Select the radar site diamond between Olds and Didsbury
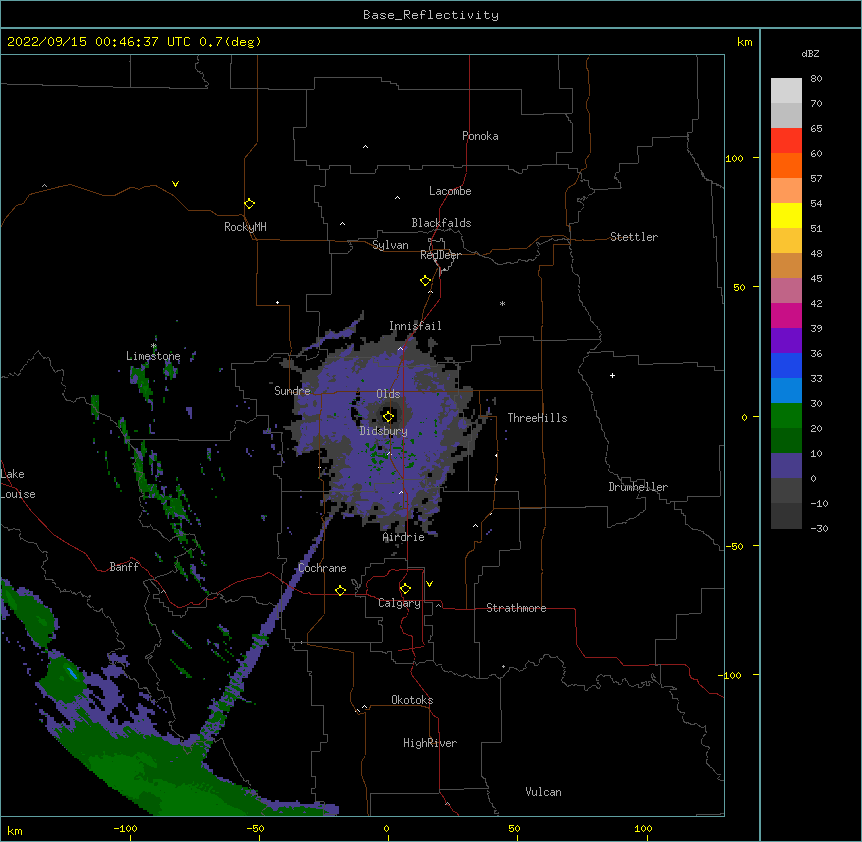This screenshot has width=862, height=842. (x=389, y=416)
